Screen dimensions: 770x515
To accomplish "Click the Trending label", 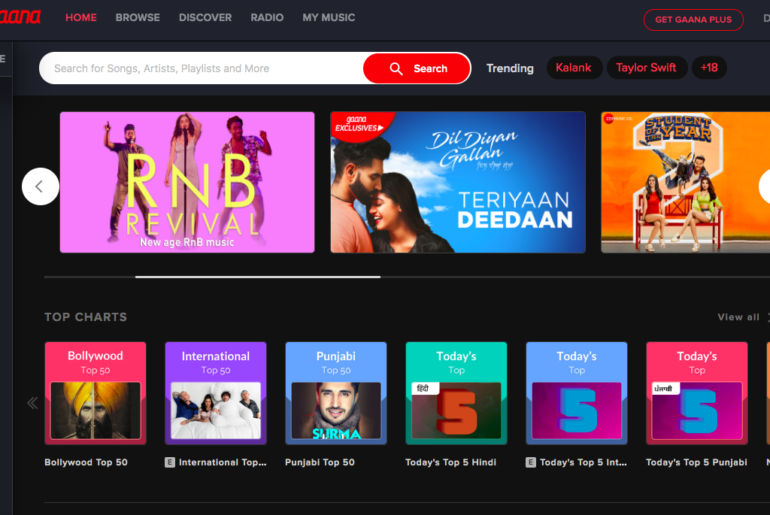I will tap(510, 68).
